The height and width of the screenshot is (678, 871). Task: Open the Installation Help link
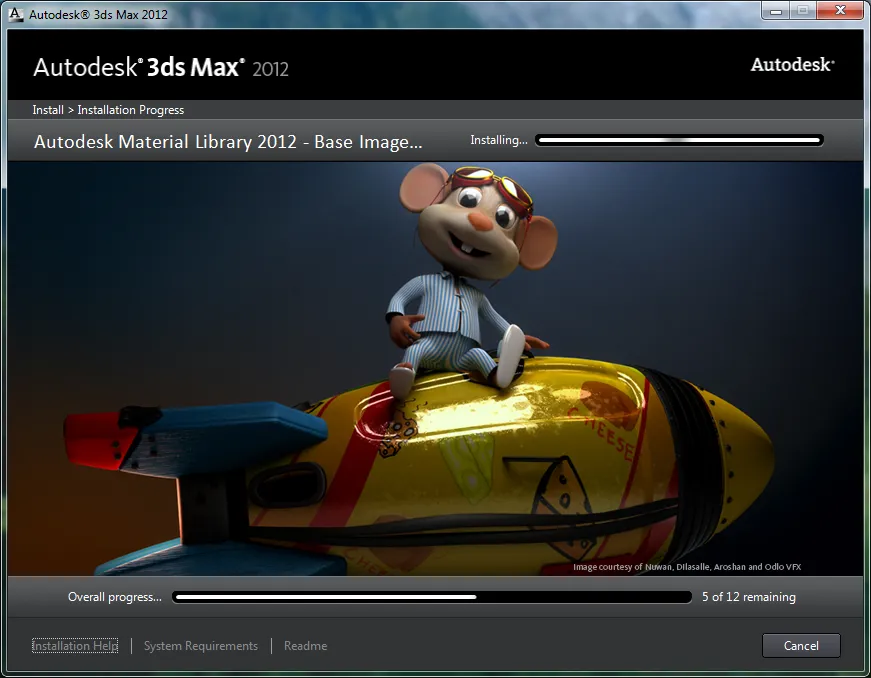click(x=75, y=646)
